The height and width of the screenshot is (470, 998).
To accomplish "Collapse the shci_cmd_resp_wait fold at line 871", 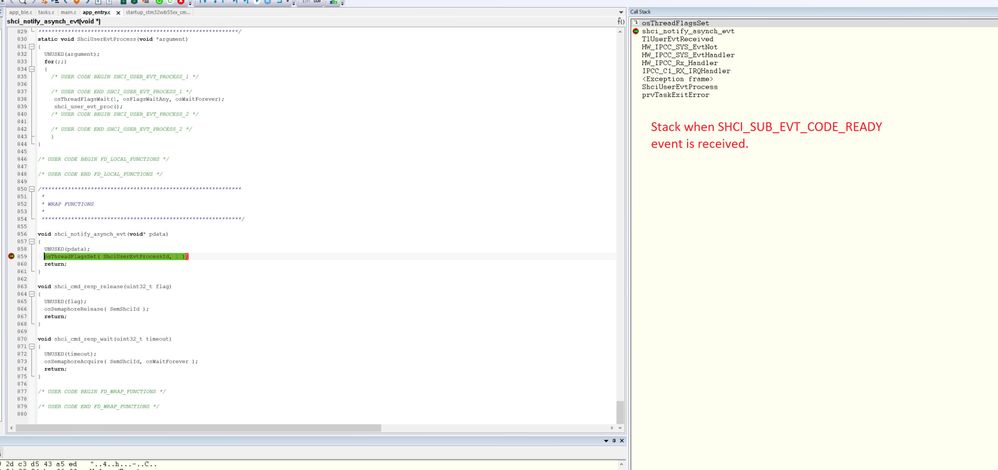I will 31,346.
